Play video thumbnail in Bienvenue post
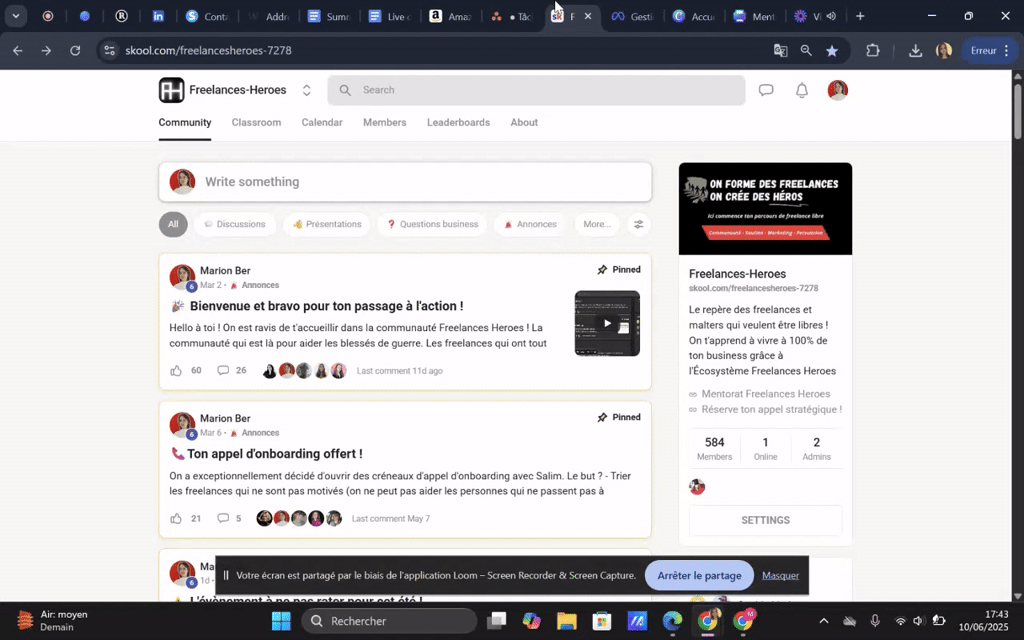Screen dimensions: 1024x640 [607, 323]
